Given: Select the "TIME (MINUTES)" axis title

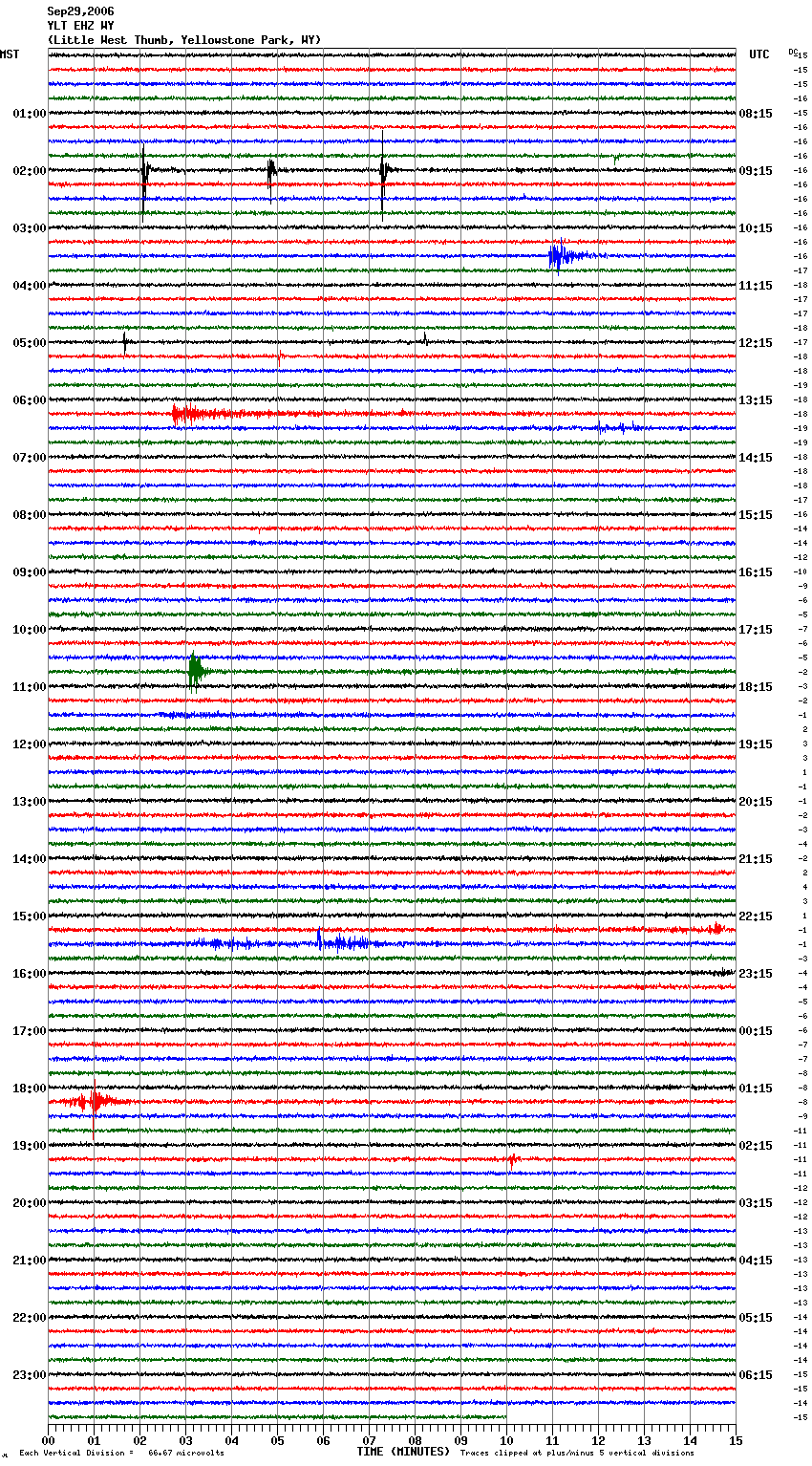Looking at the screenshot, I should 403,1452.
